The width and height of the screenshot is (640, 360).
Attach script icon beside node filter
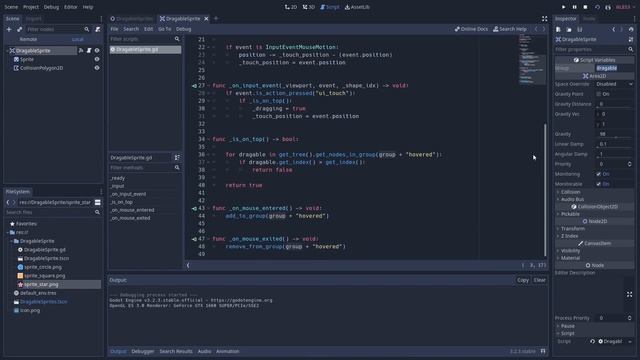tap(98, 29)
